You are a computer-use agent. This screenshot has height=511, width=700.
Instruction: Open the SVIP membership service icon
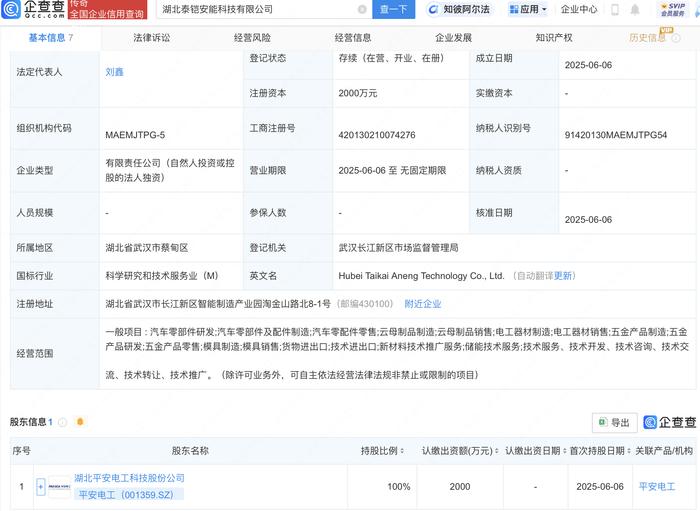point(673,9)
